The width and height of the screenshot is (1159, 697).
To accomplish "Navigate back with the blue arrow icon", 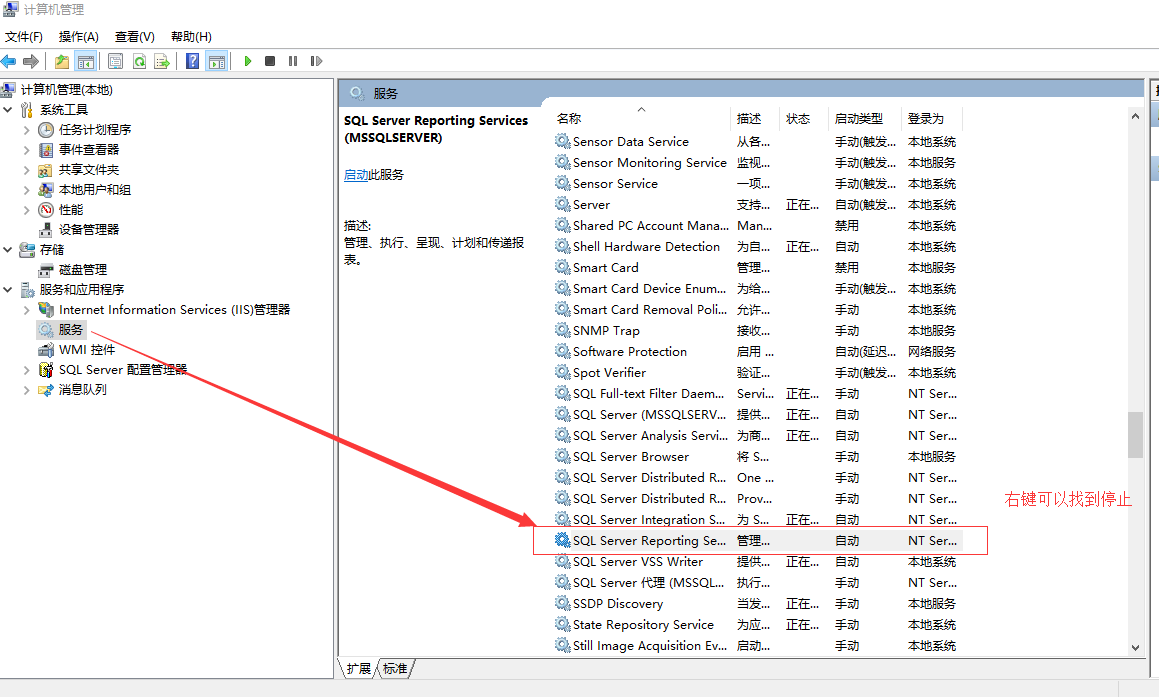I will (9, 60).
